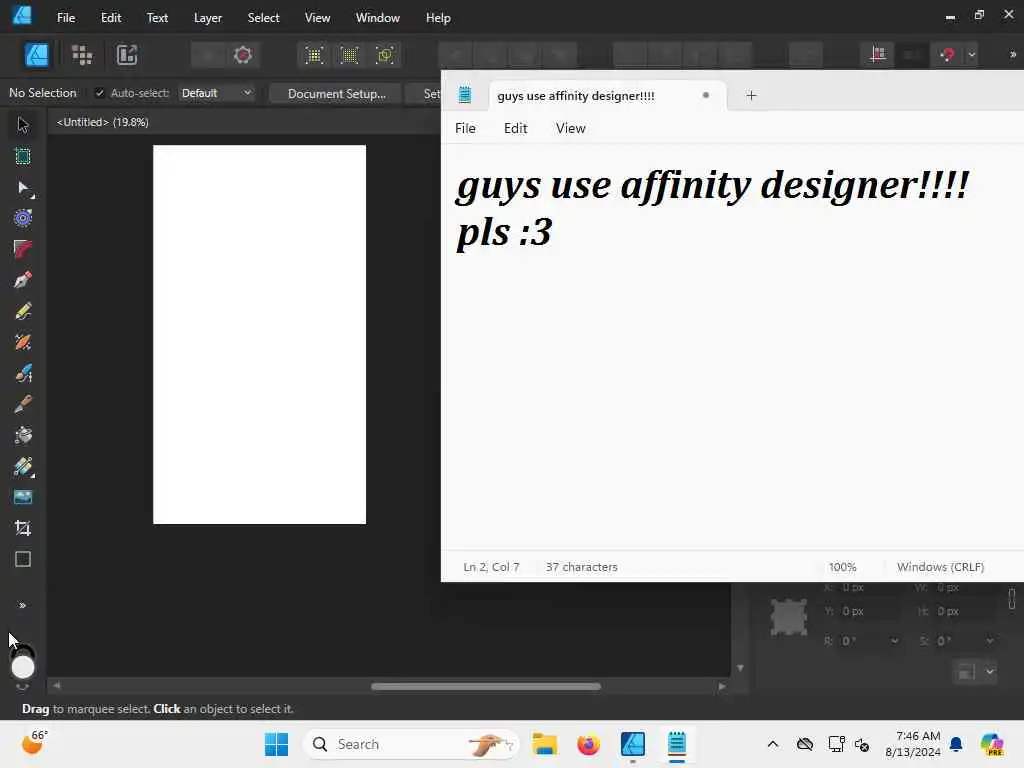
Task: Open Notepad's File menu
Action: (465, 128)
